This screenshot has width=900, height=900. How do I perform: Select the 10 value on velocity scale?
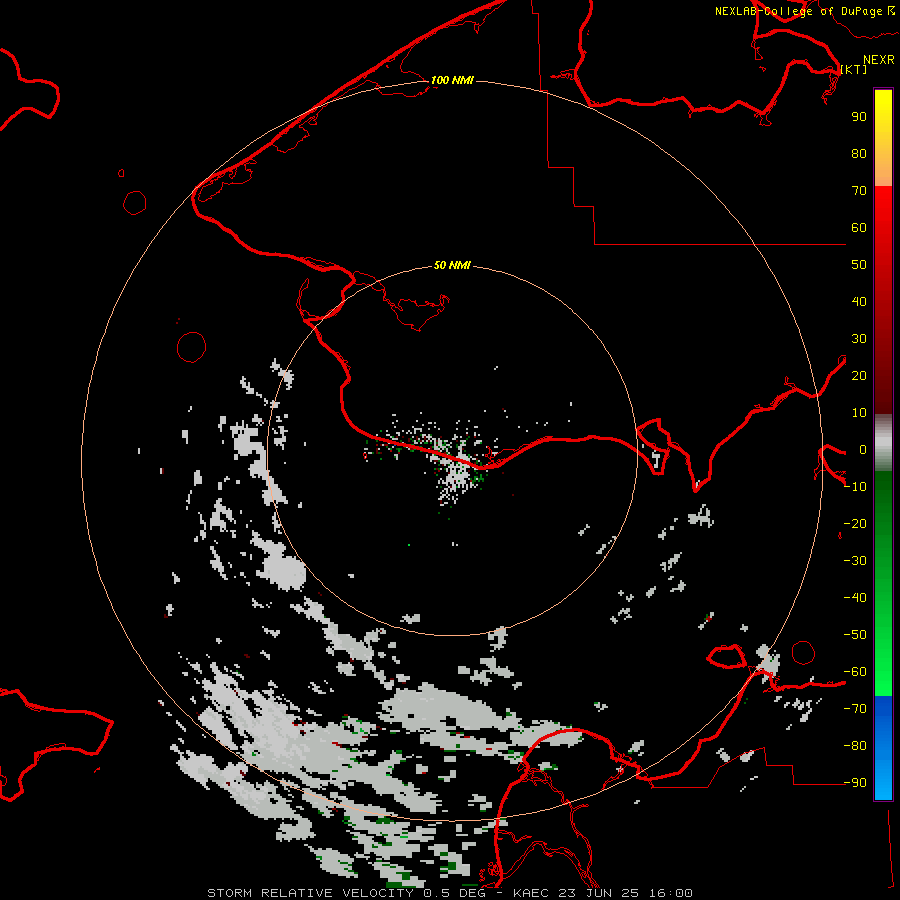[859, 413]
